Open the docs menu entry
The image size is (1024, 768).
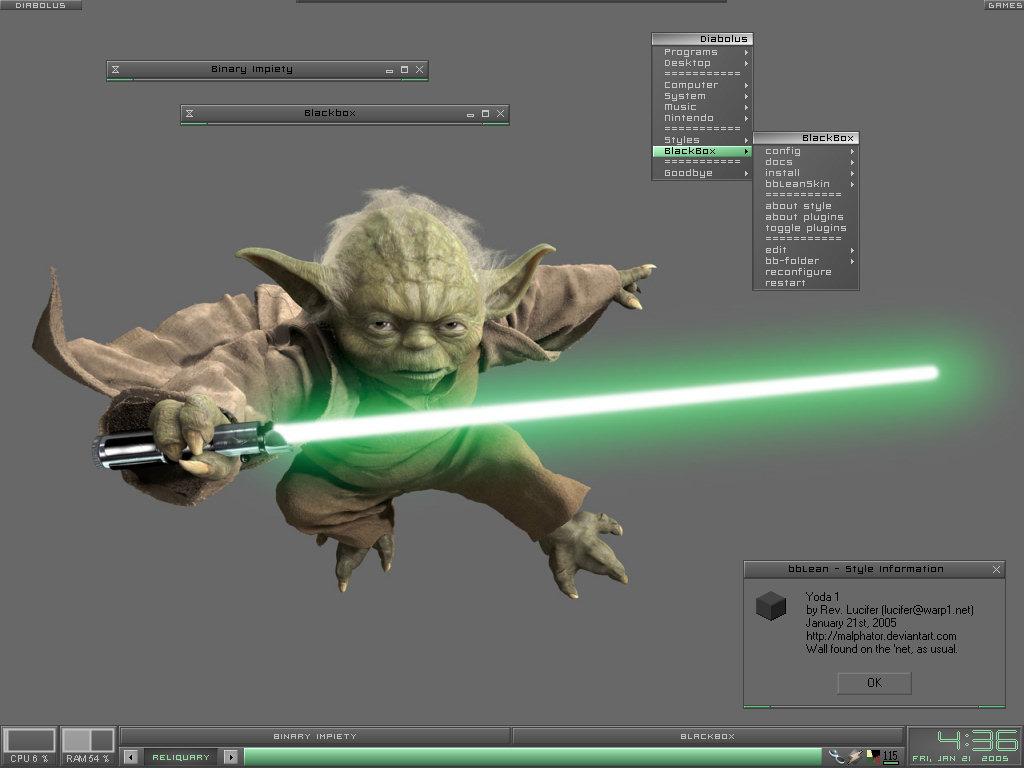tap(806, 163)
